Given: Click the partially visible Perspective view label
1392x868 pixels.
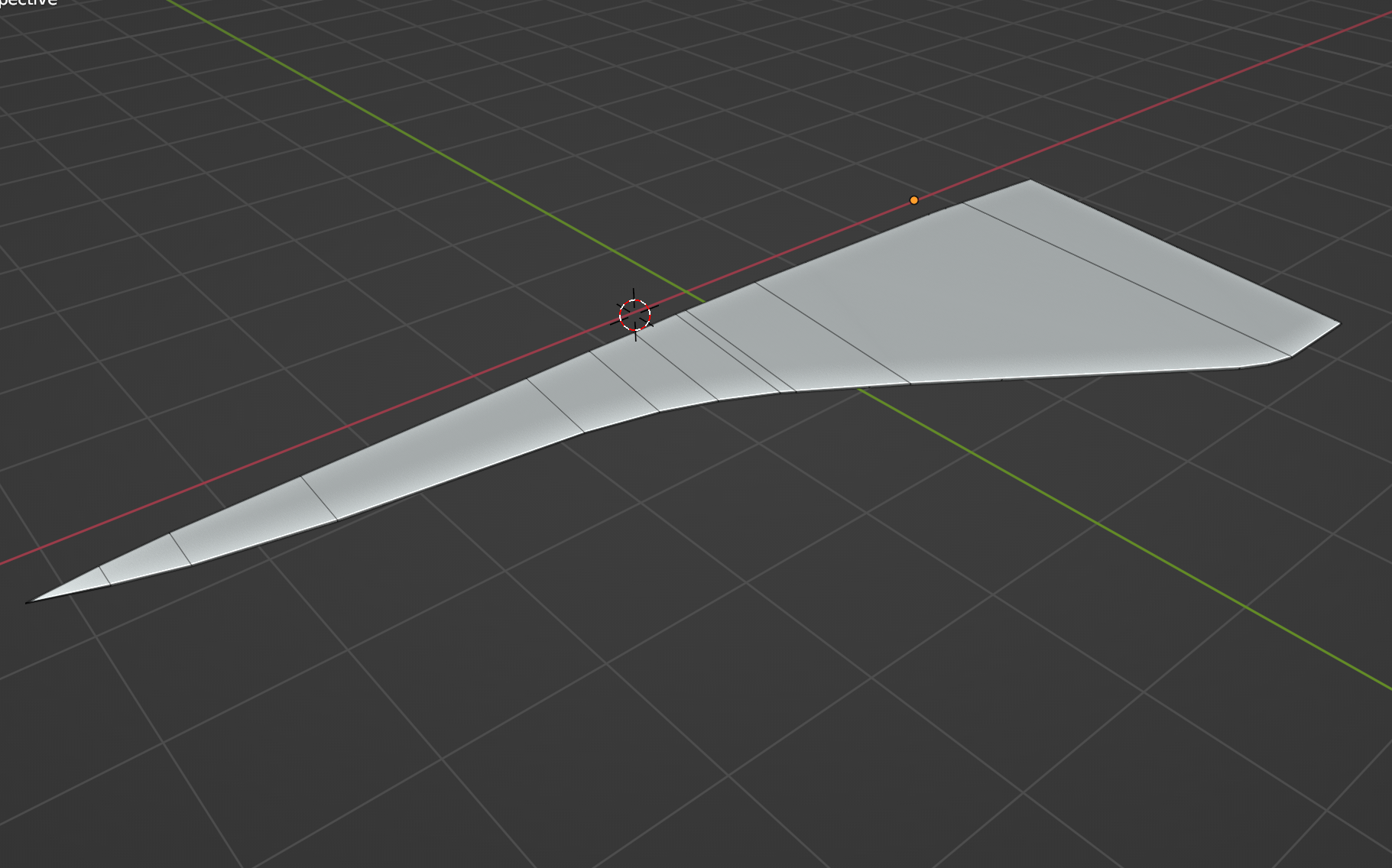Looking at the screenshot, I should click(29, 3).
